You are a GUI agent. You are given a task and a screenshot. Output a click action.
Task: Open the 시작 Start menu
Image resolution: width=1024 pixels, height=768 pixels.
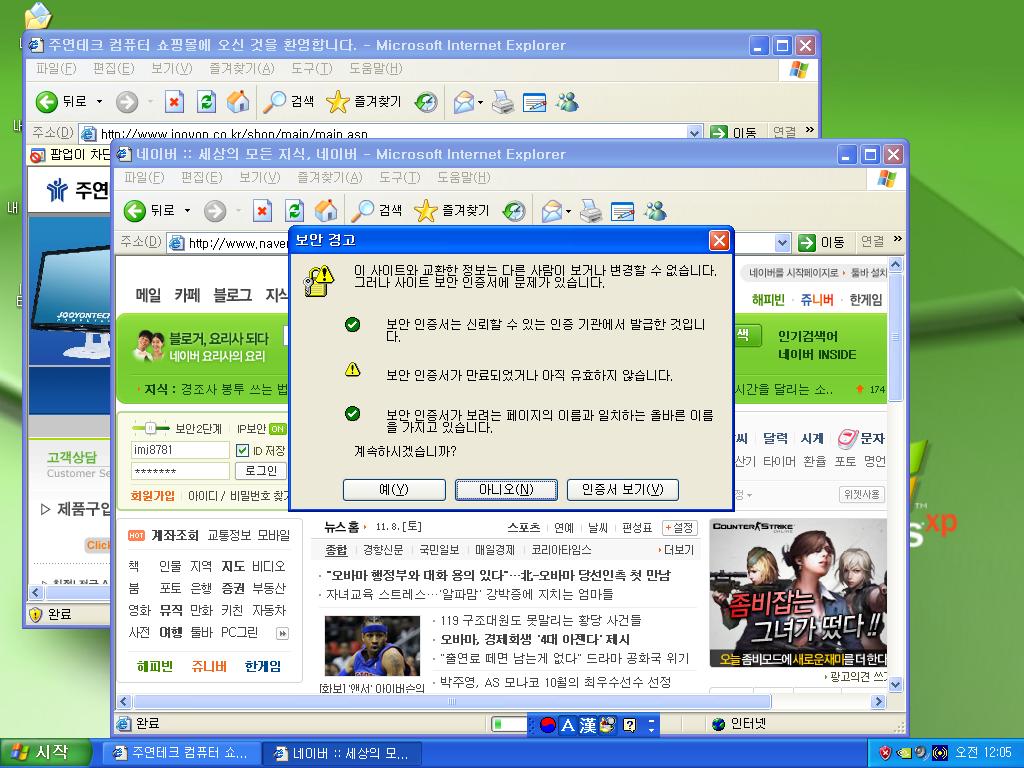(44, 753)
